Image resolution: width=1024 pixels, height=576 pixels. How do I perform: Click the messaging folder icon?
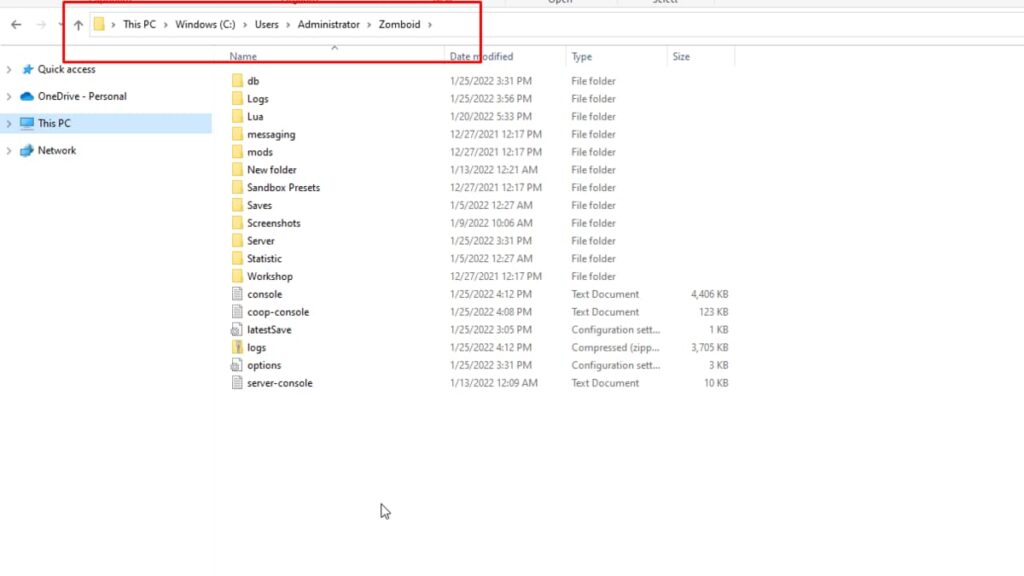[x=237, y=135]
